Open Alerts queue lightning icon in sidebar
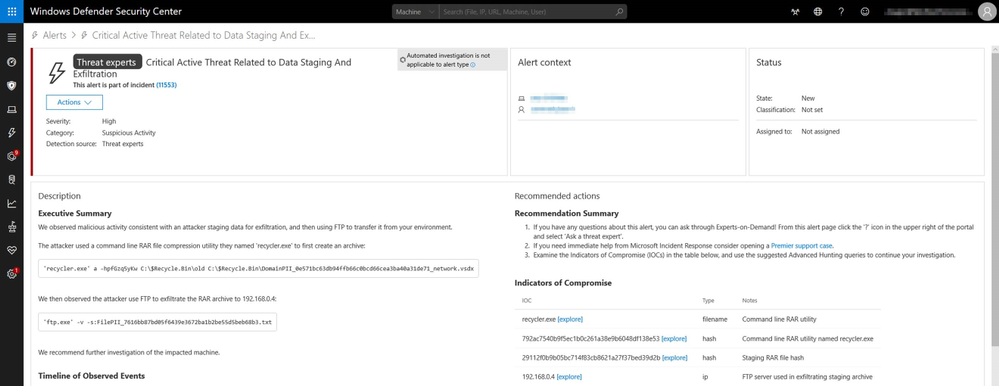999x386 pixels. point(11,132)
